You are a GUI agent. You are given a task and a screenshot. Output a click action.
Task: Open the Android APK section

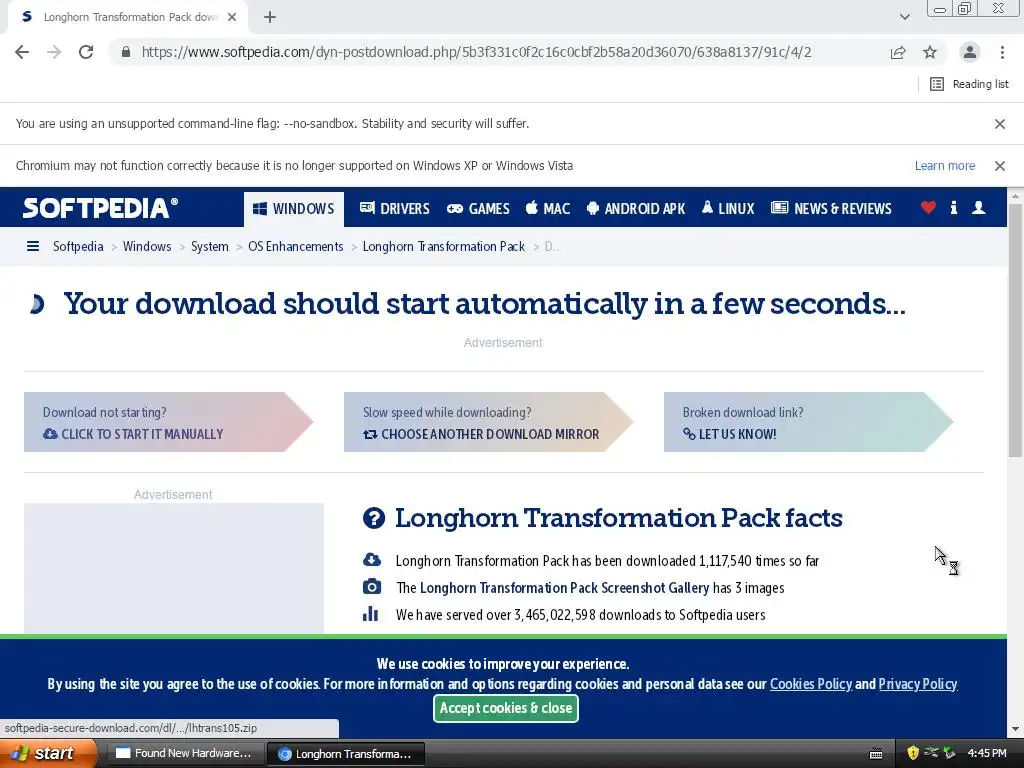(x=635, y=209)
